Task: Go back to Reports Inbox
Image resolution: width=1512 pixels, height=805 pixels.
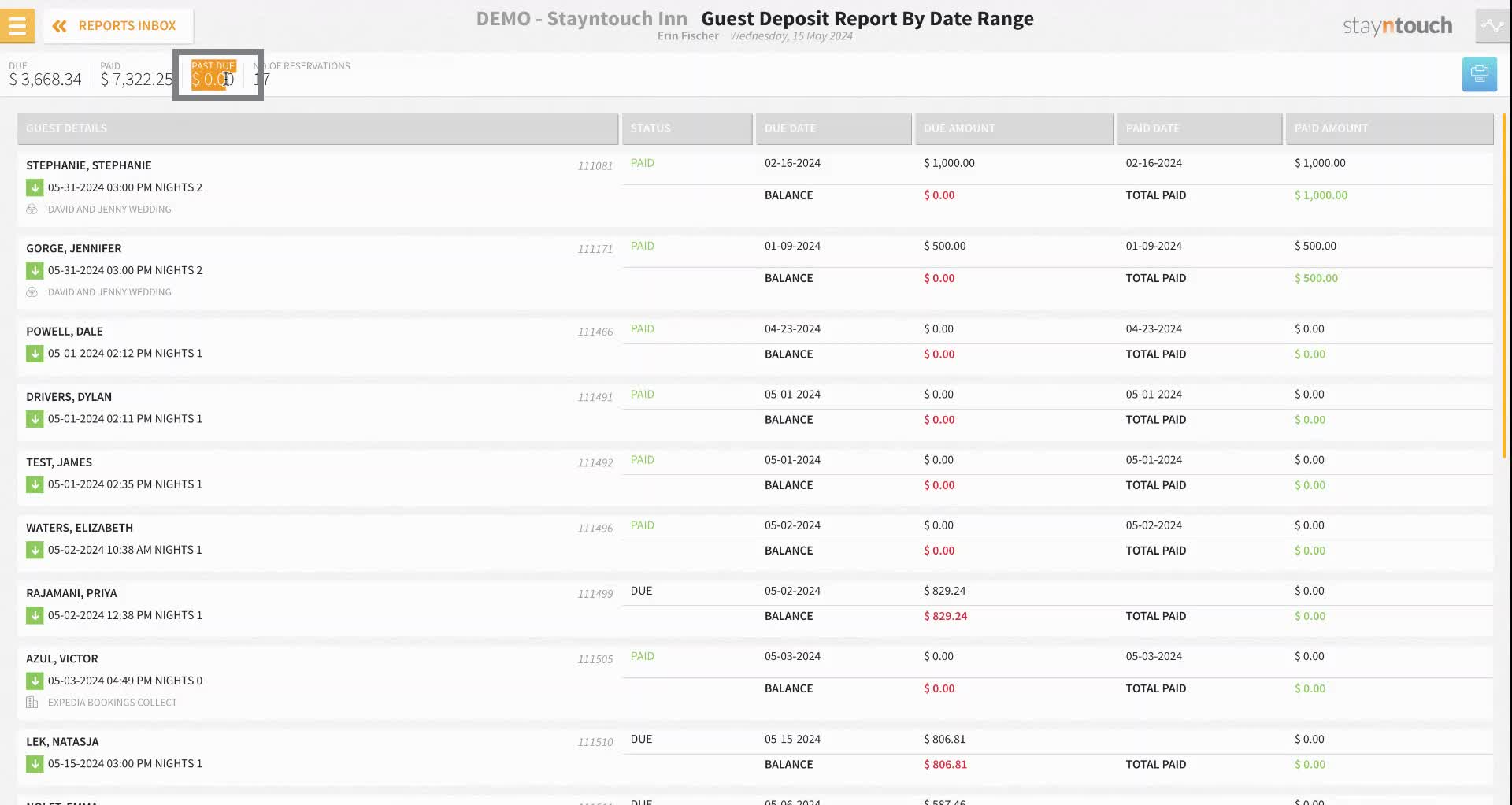Action: [x=117, y=26]
